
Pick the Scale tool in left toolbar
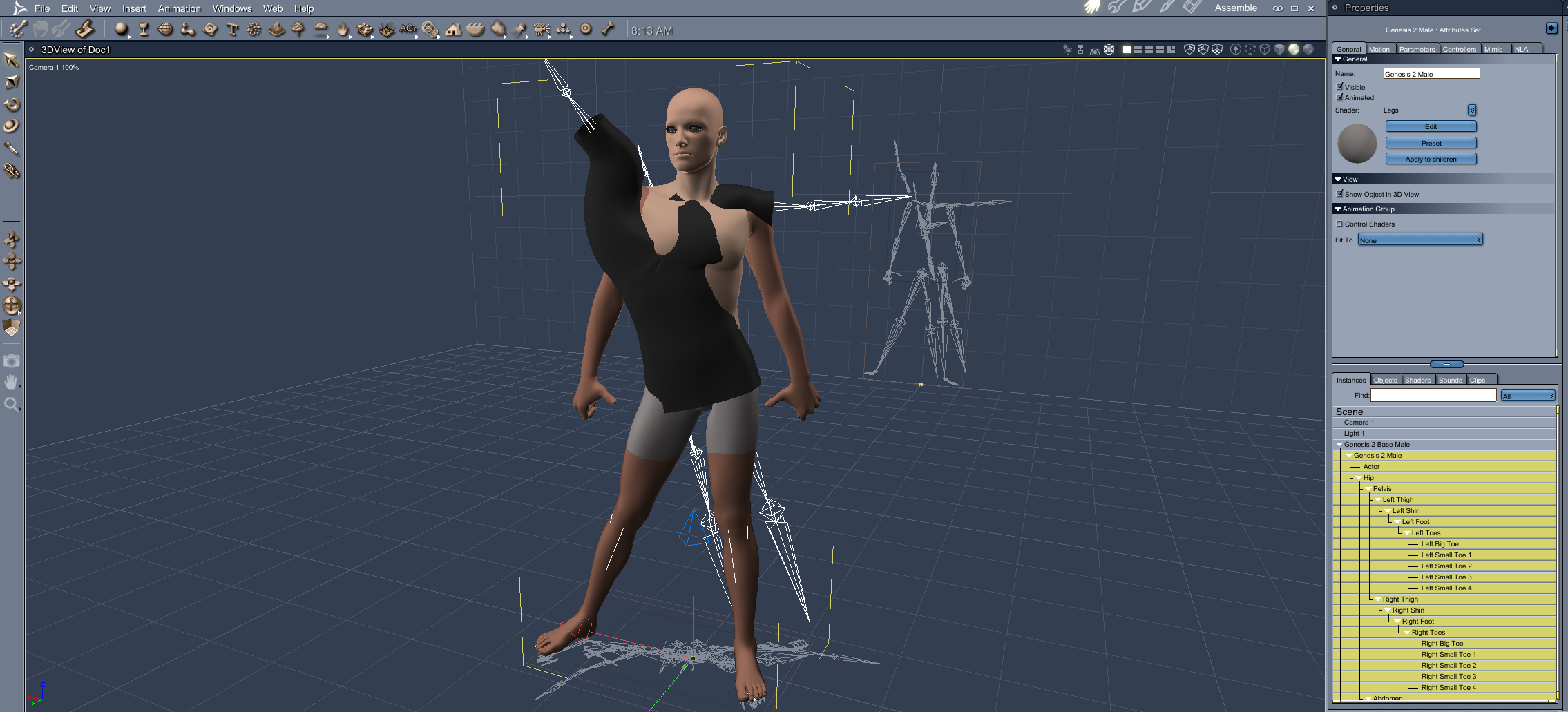tap(11, 82)
